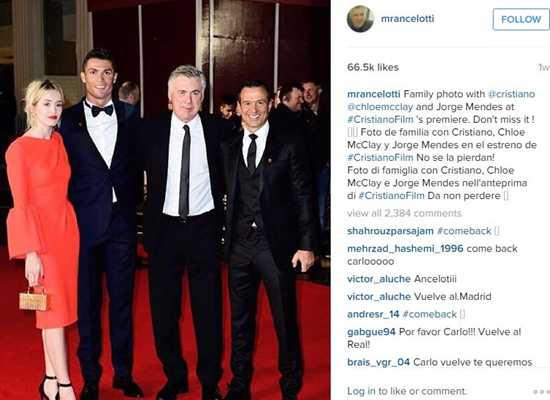550x400 pixels.
Task: Open #CristianoFilm hashtag in Italian caption
Action: 391,195
